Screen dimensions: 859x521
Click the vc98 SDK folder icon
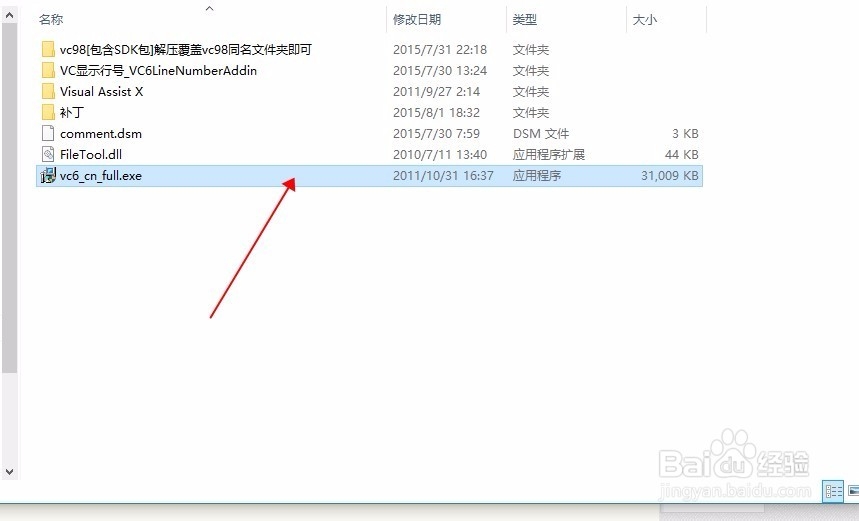(48, 49)
